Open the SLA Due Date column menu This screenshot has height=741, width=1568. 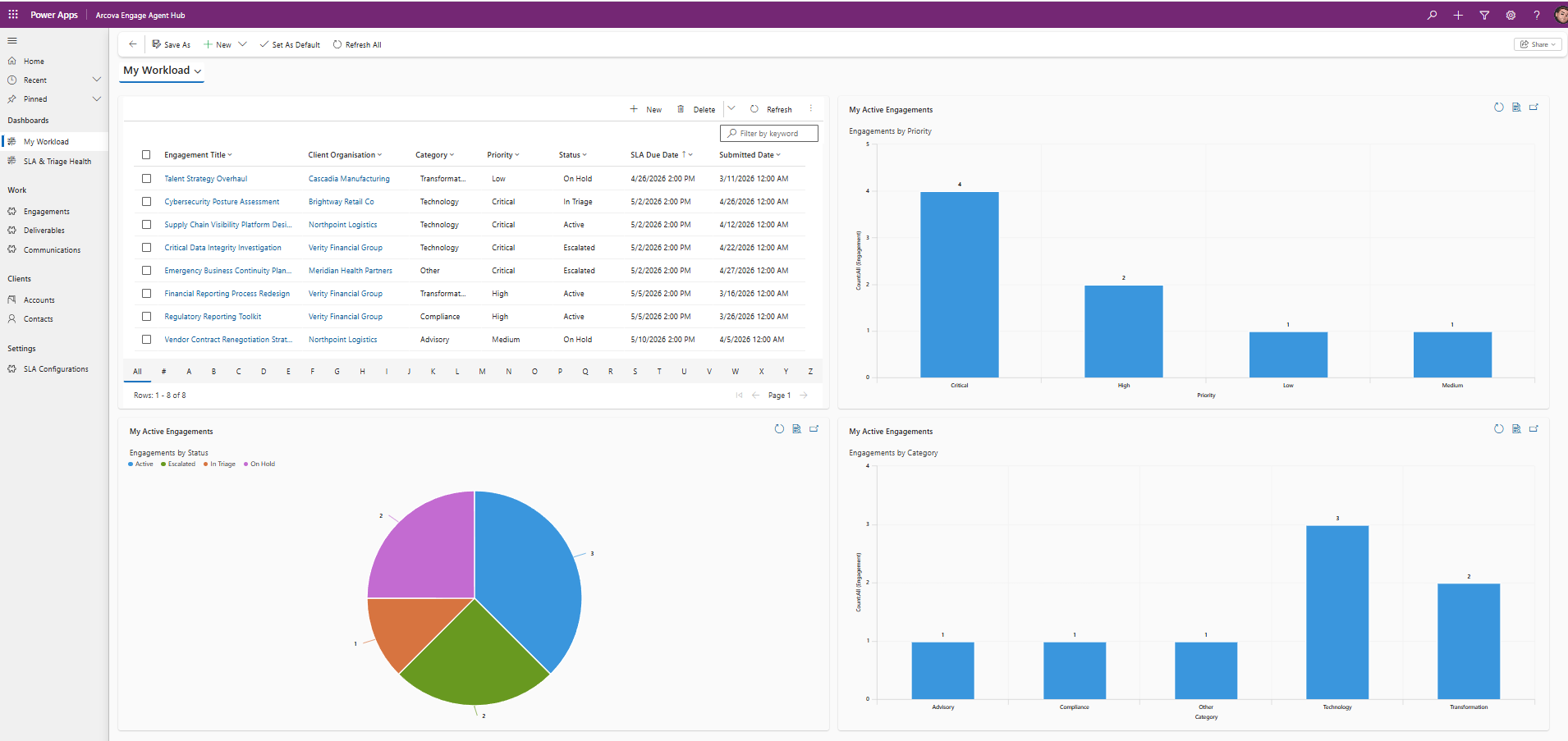[x=662, y=155]
